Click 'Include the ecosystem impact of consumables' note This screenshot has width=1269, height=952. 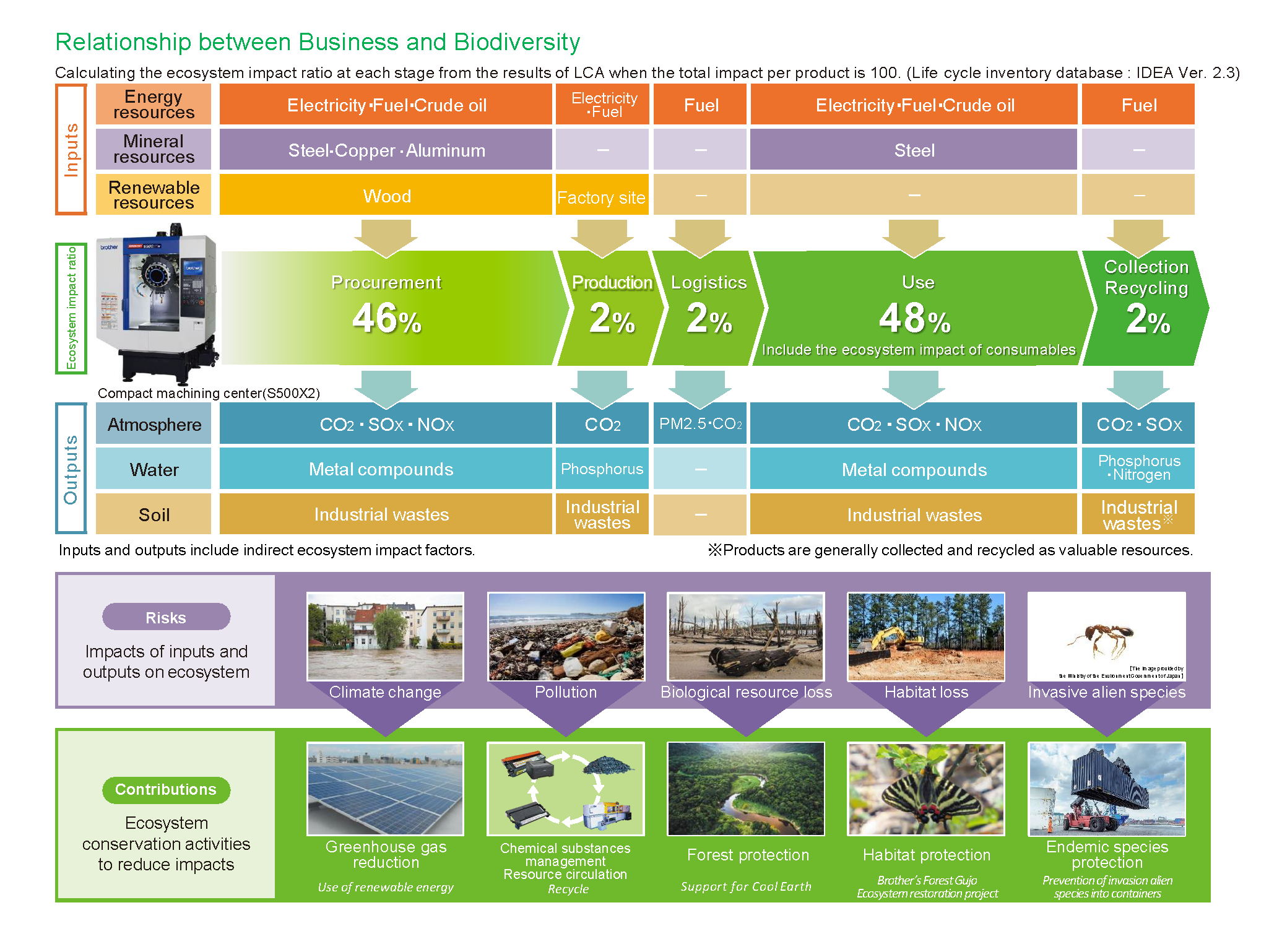coord(919,350)
